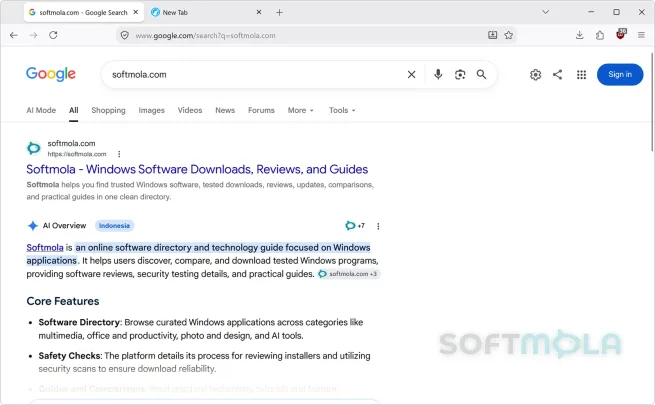
Task: Click the AI Overview label
Action: coord(64,225)
